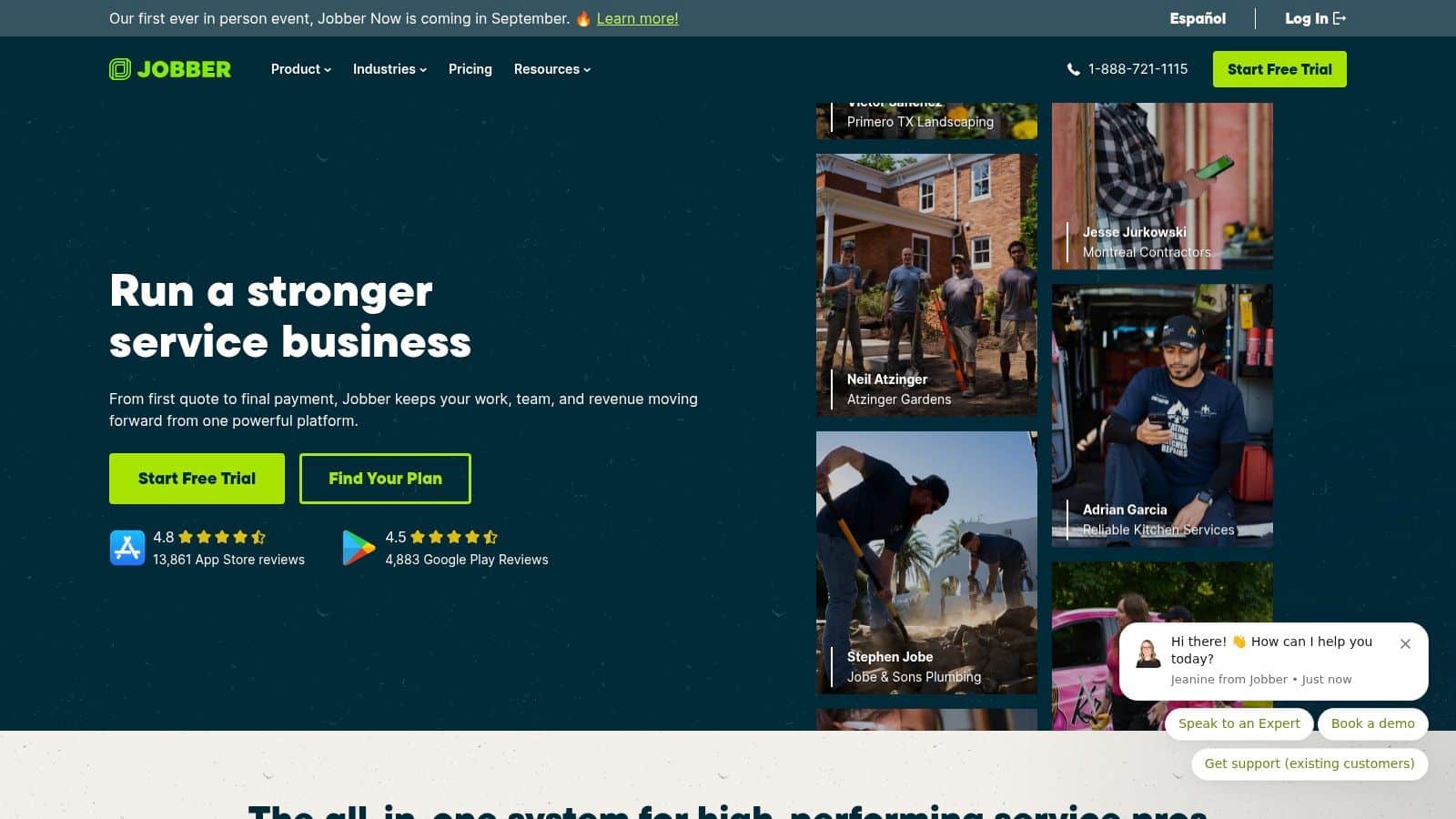Choose Get support (existing customers)
This screenshot has height=819, width=1456.
(x=1309, y=763)
